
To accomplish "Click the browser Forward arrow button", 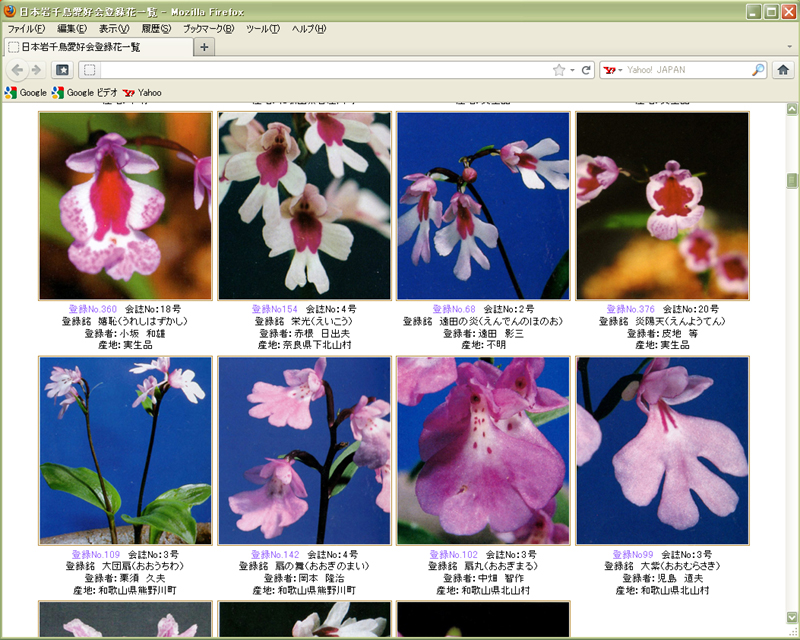I will point(36,70).
